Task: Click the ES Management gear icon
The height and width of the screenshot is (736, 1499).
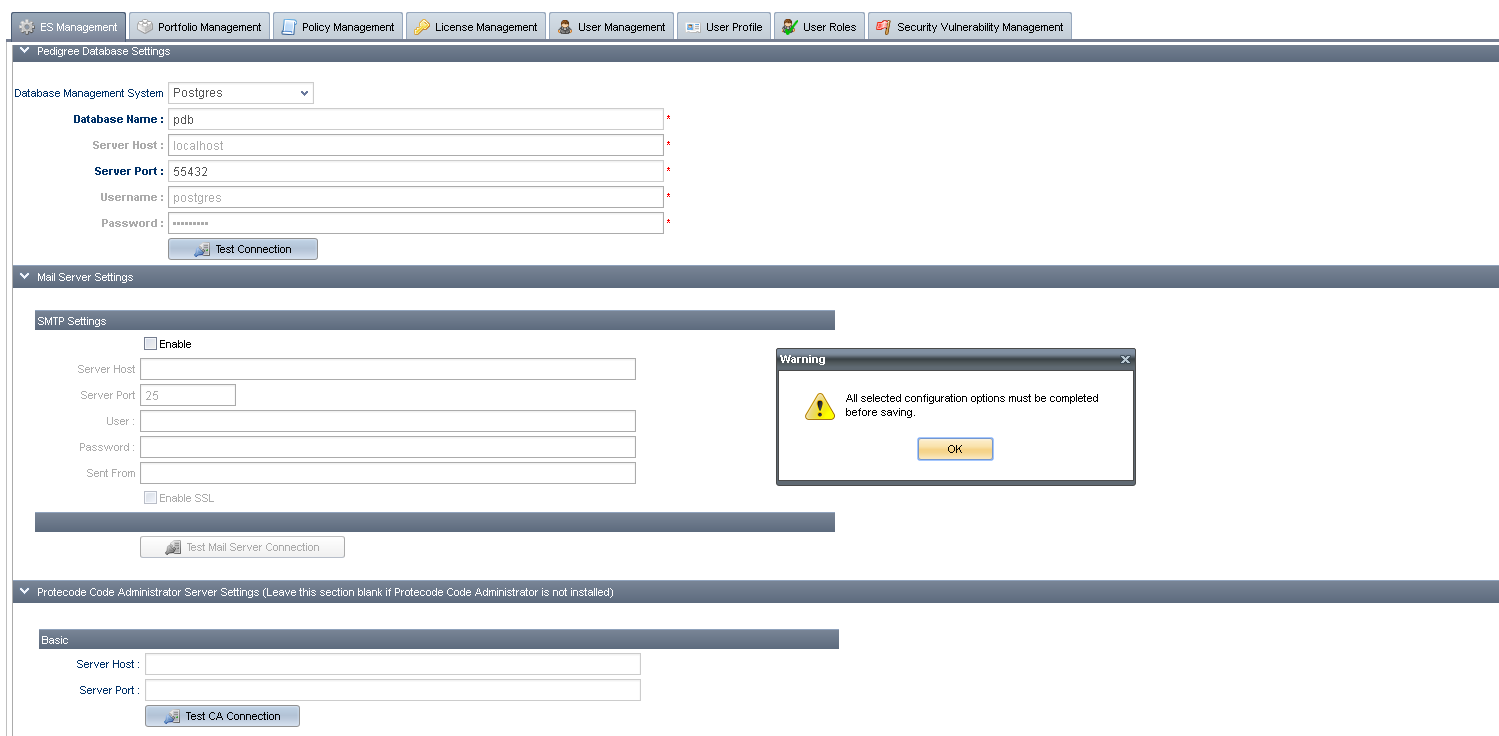Action: click(27, 27)
